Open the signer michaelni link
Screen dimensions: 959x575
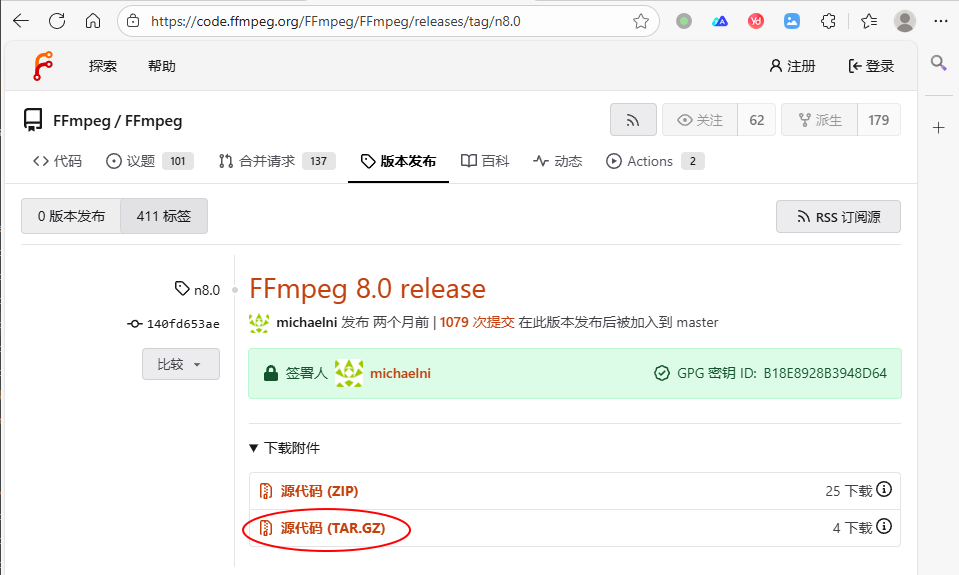point(400,373)
